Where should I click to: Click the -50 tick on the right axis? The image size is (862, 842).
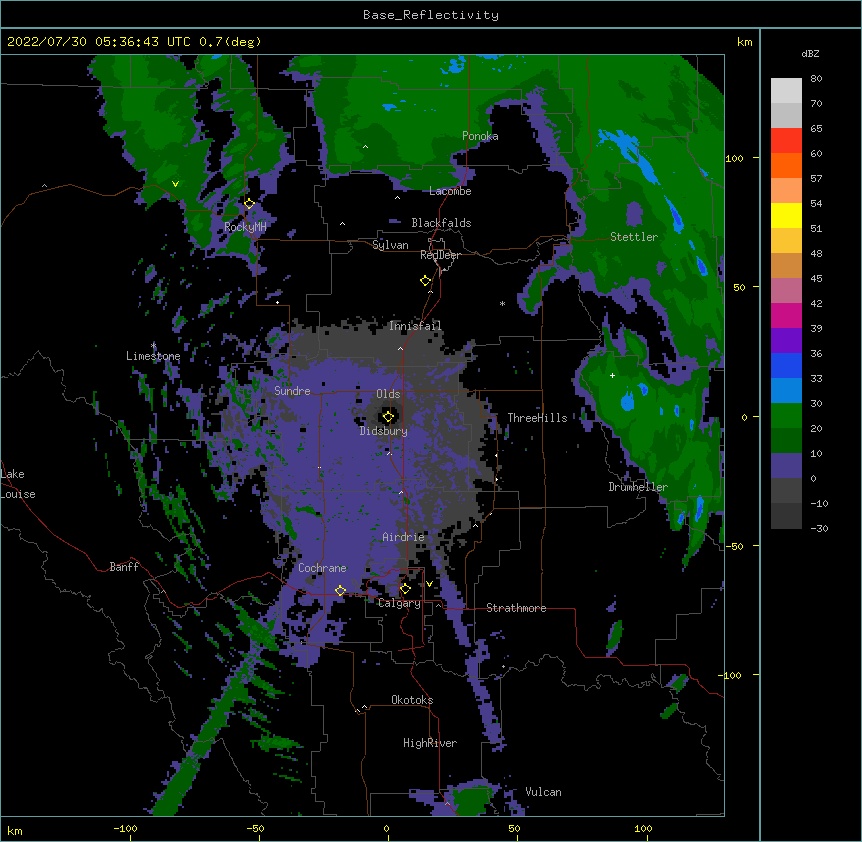pos(734,546)
